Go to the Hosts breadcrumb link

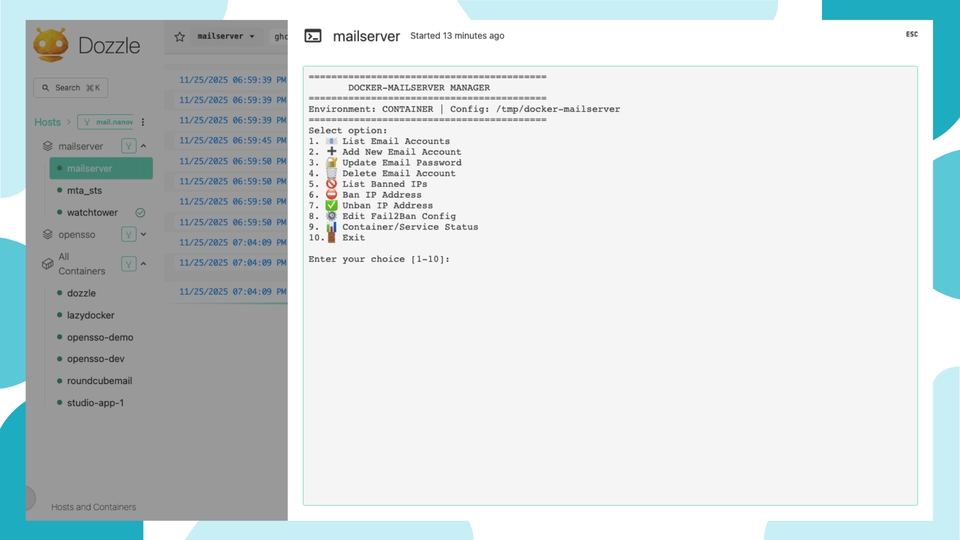pos(47,122)
